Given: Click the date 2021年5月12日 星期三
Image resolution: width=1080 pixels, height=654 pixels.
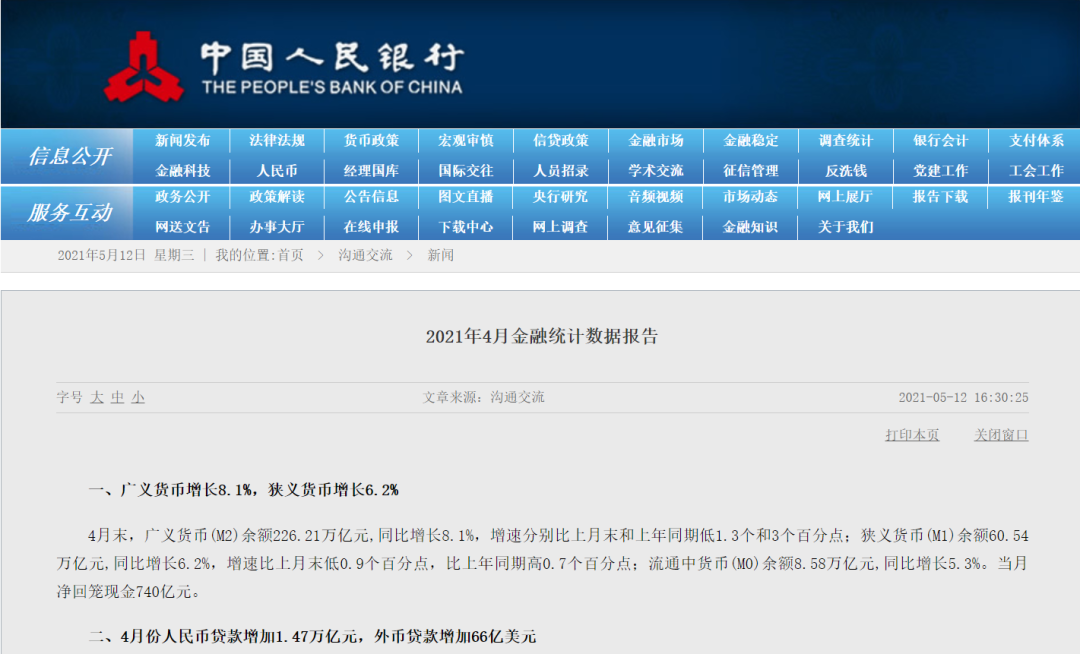Looking at the screenshot, I should [125, 255].
